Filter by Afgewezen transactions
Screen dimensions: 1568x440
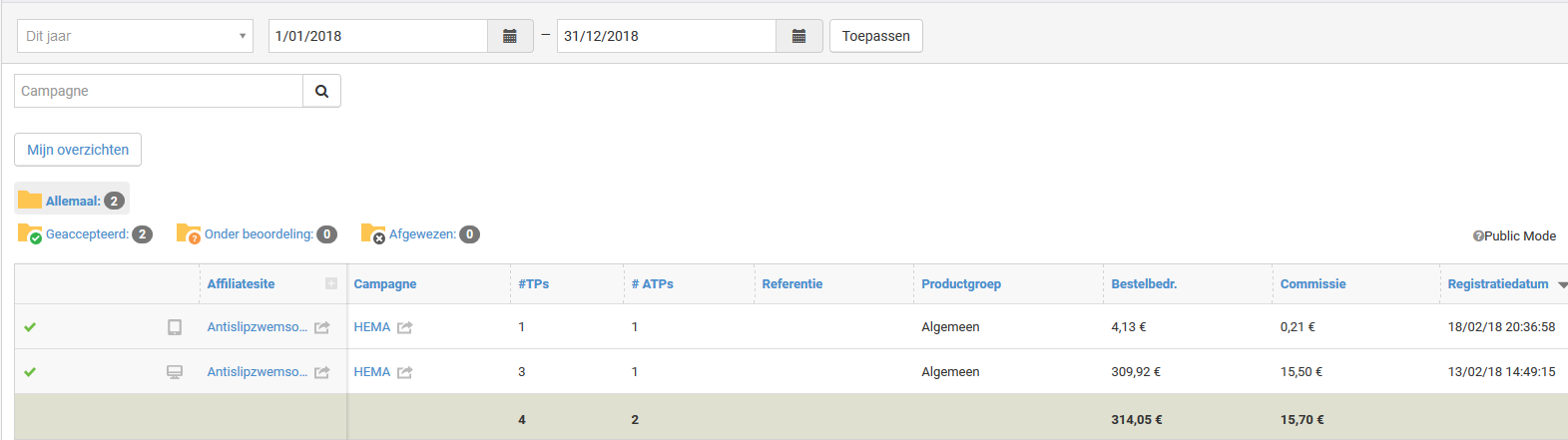tap(420, 234)
